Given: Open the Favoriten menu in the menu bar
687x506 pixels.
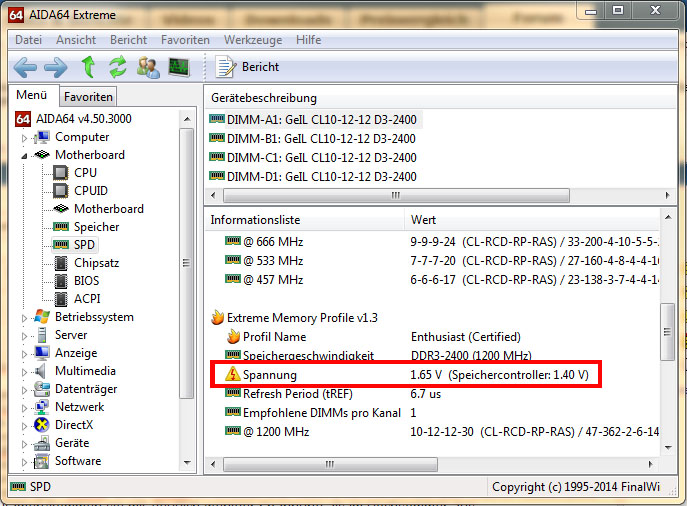Looking at the screenshot, I should (x=185, y=40).
